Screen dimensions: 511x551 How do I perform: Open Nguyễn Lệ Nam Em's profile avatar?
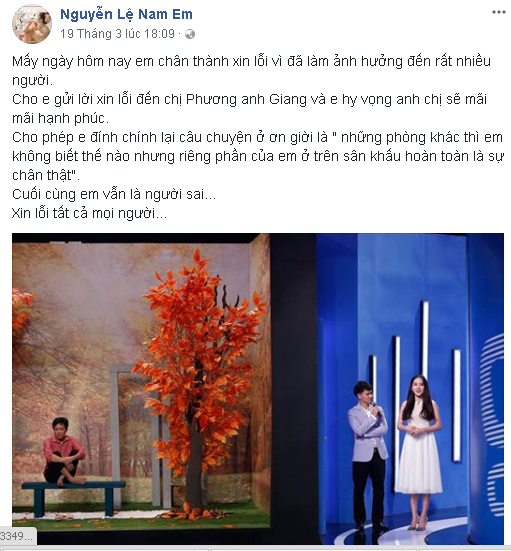coord(32,24)
